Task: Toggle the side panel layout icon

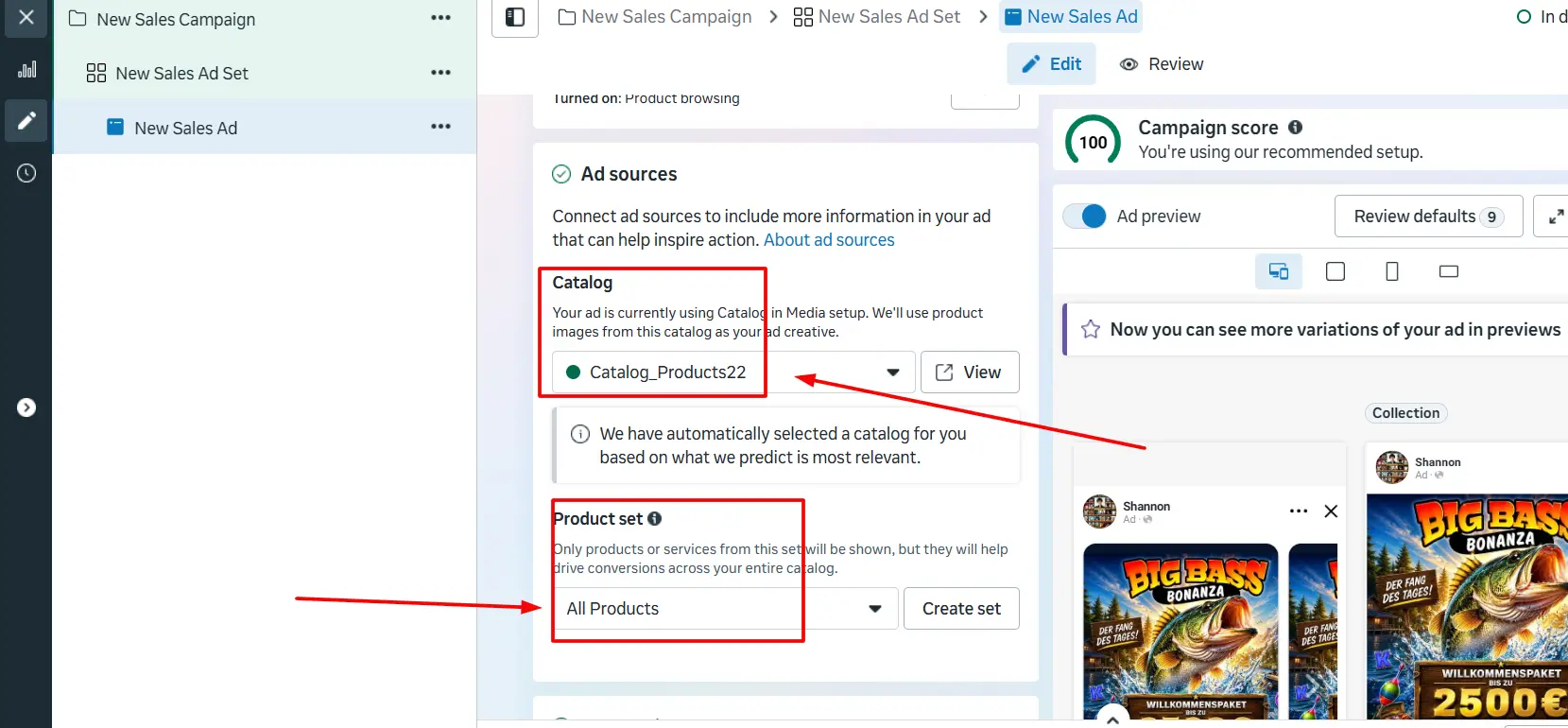Action: 515,17
